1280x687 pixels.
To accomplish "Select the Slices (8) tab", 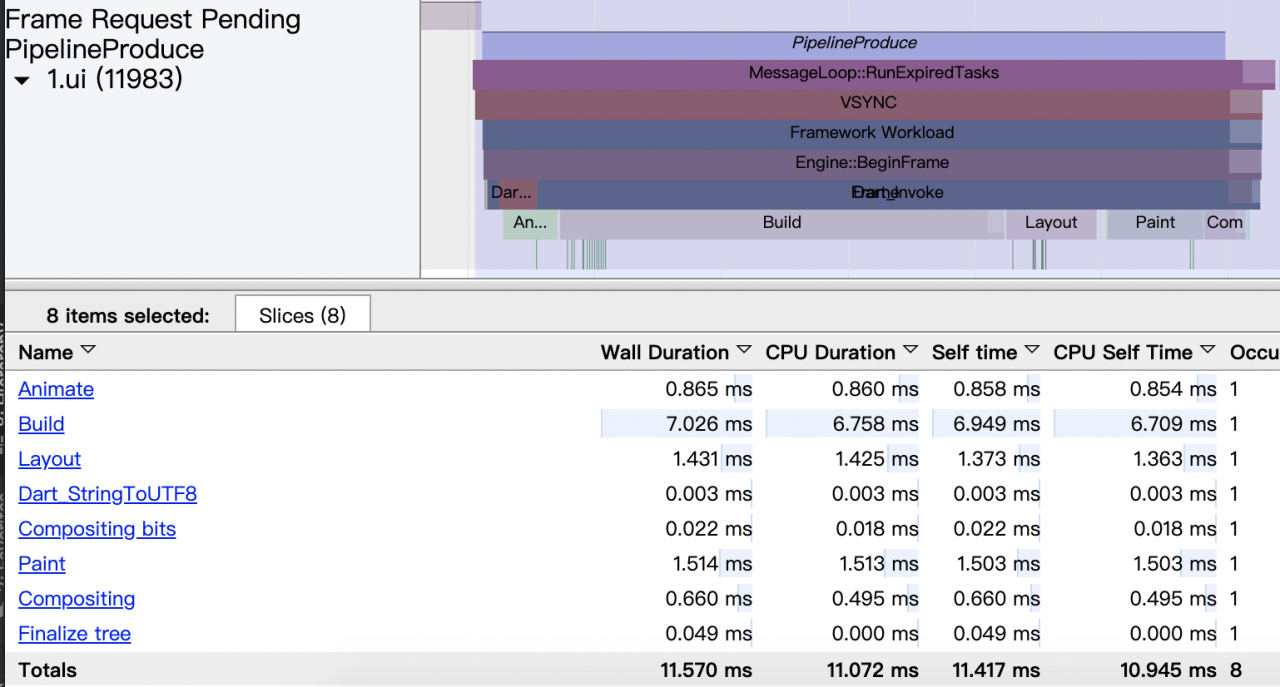I will click(302, 315).
